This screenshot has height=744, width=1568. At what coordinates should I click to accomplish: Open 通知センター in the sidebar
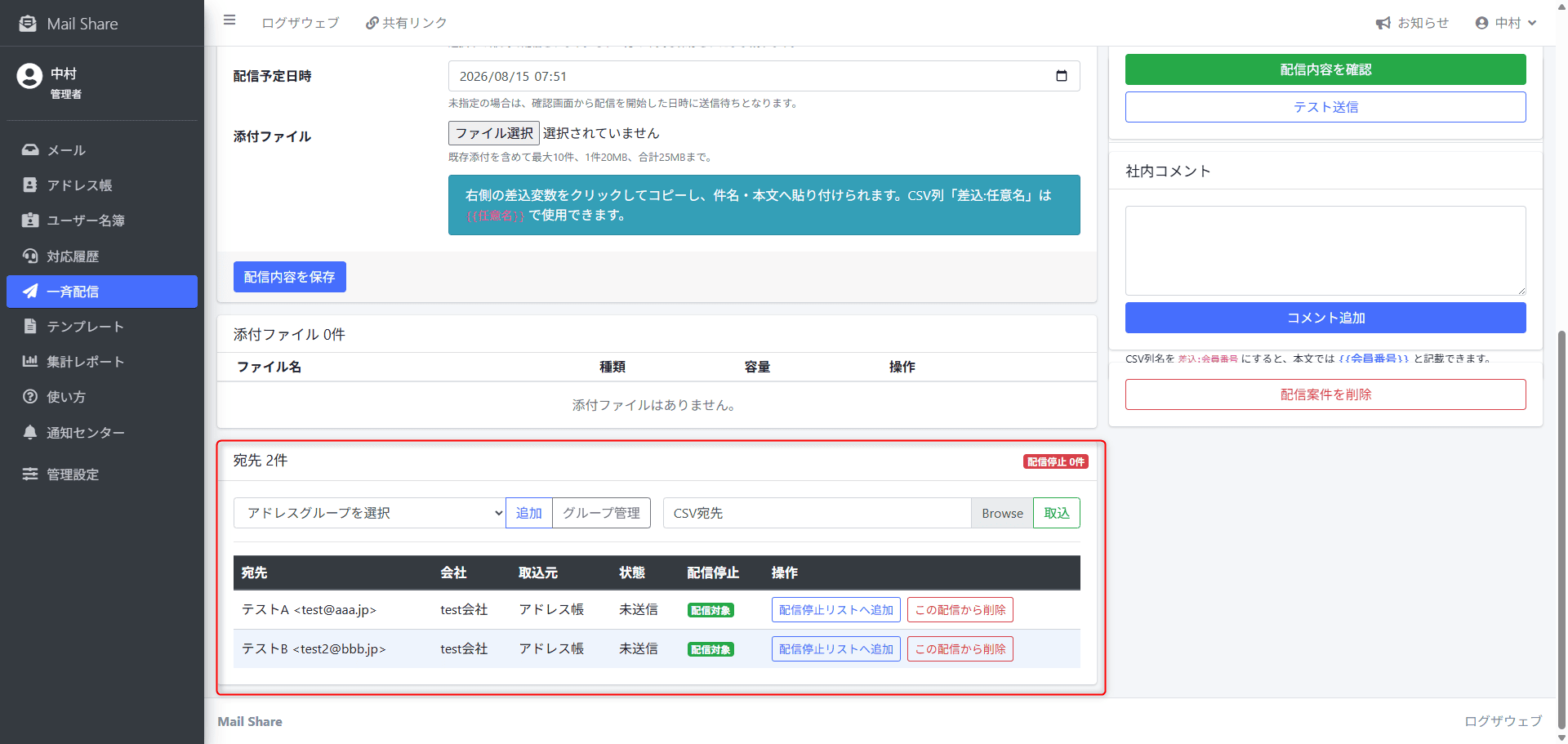click(x=102, y=433)
